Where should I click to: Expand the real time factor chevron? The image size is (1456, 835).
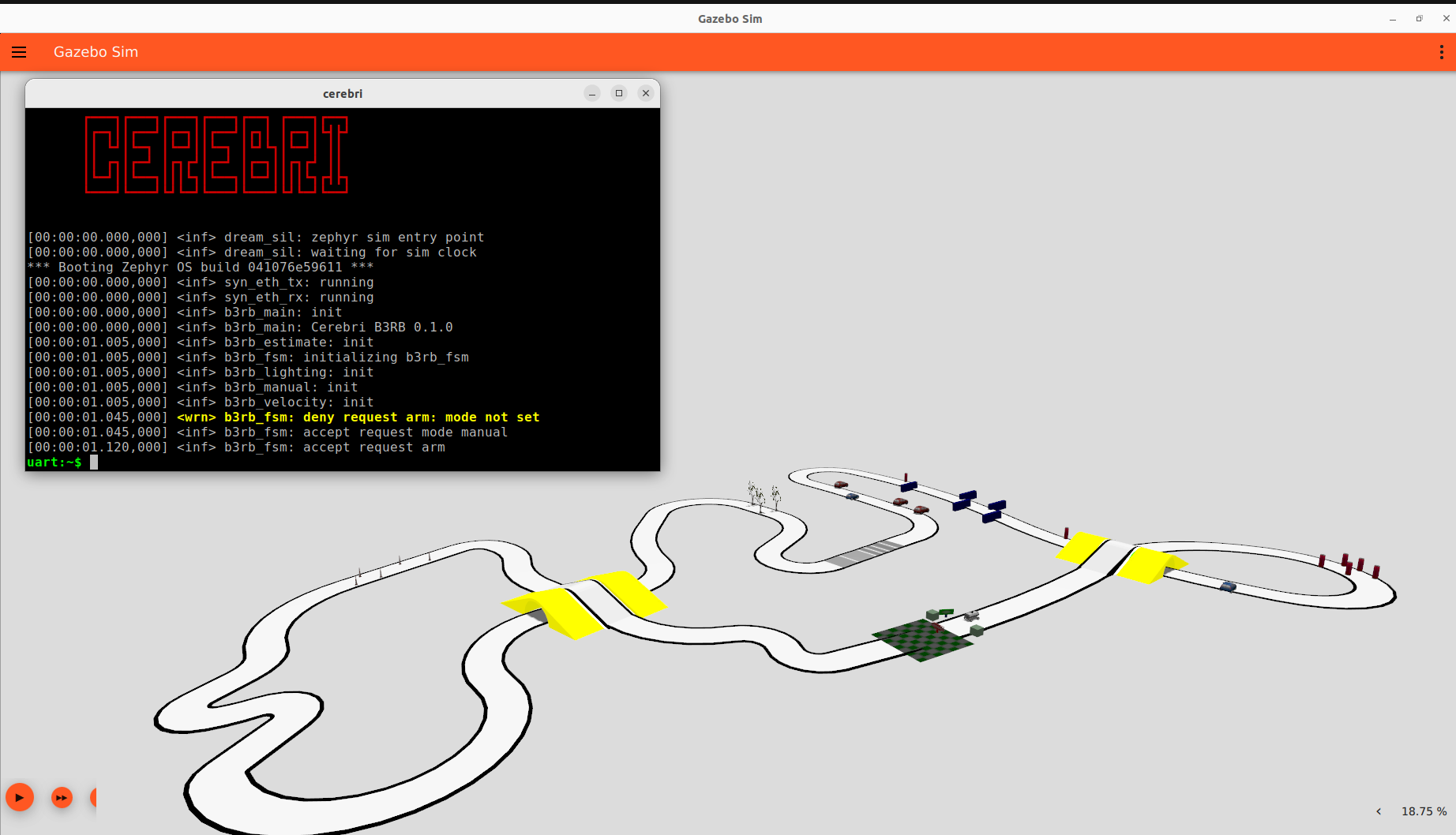[x=1379, y=811]
